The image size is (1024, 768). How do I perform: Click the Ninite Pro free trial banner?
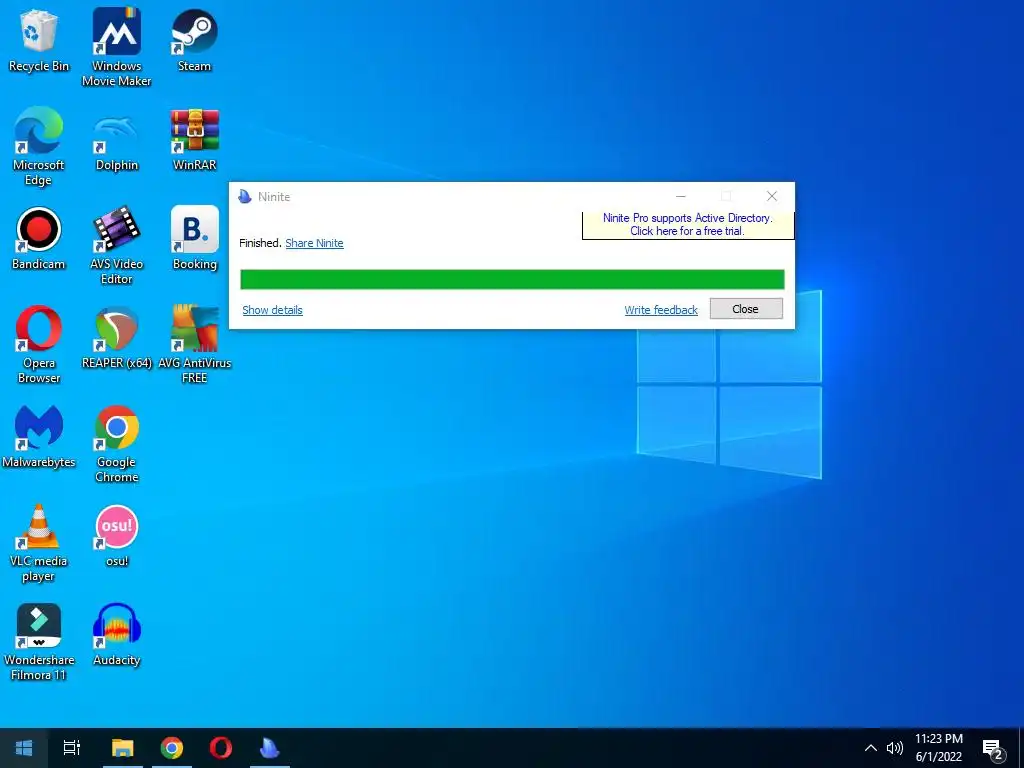(x=688, y=225)
